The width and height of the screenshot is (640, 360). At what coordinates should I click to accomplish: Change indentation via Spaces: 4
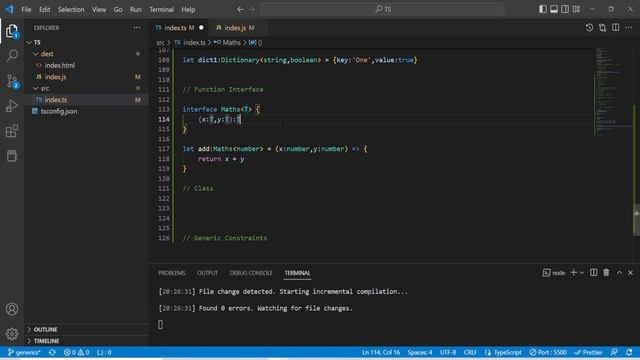(x=420, y=352)
